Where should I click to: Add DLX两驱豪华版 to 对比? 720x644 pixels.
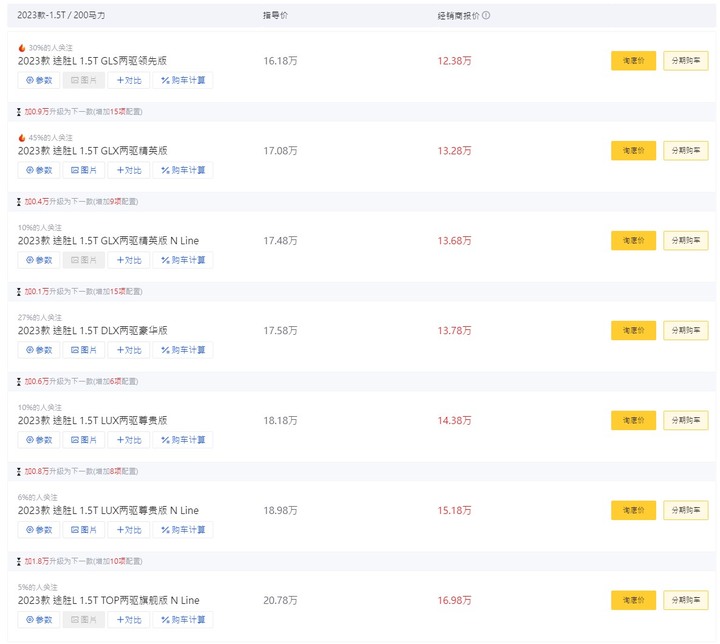(x=129, y=350)
